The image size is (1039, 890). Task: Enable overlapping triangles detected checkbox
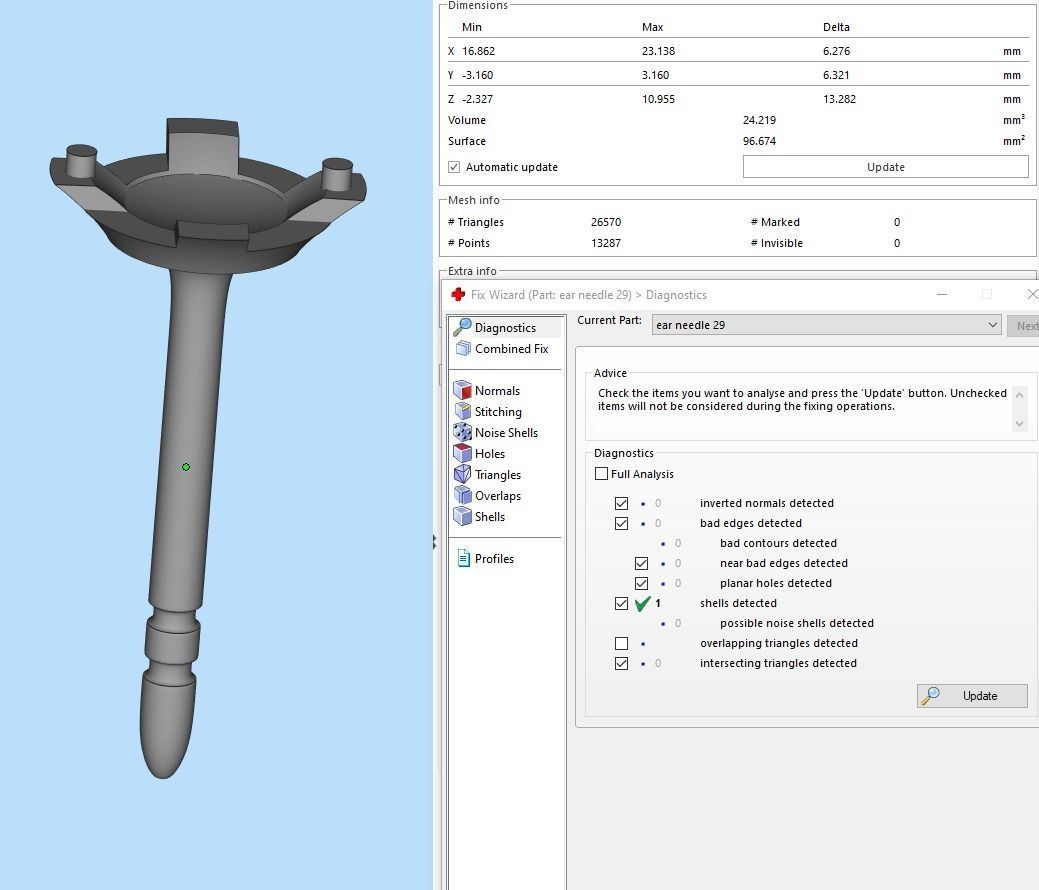[x=622, y=643]
